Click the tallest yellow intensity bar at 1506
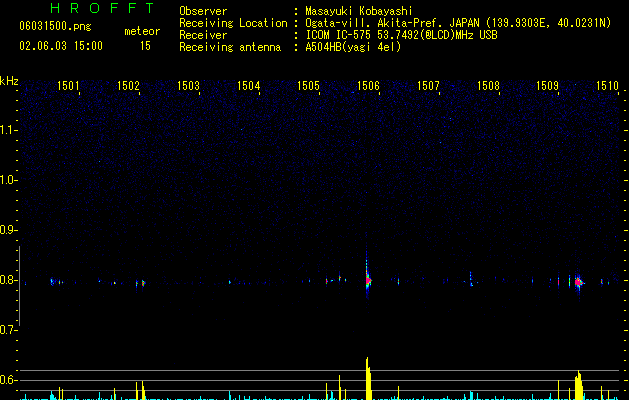 (369, 378)
